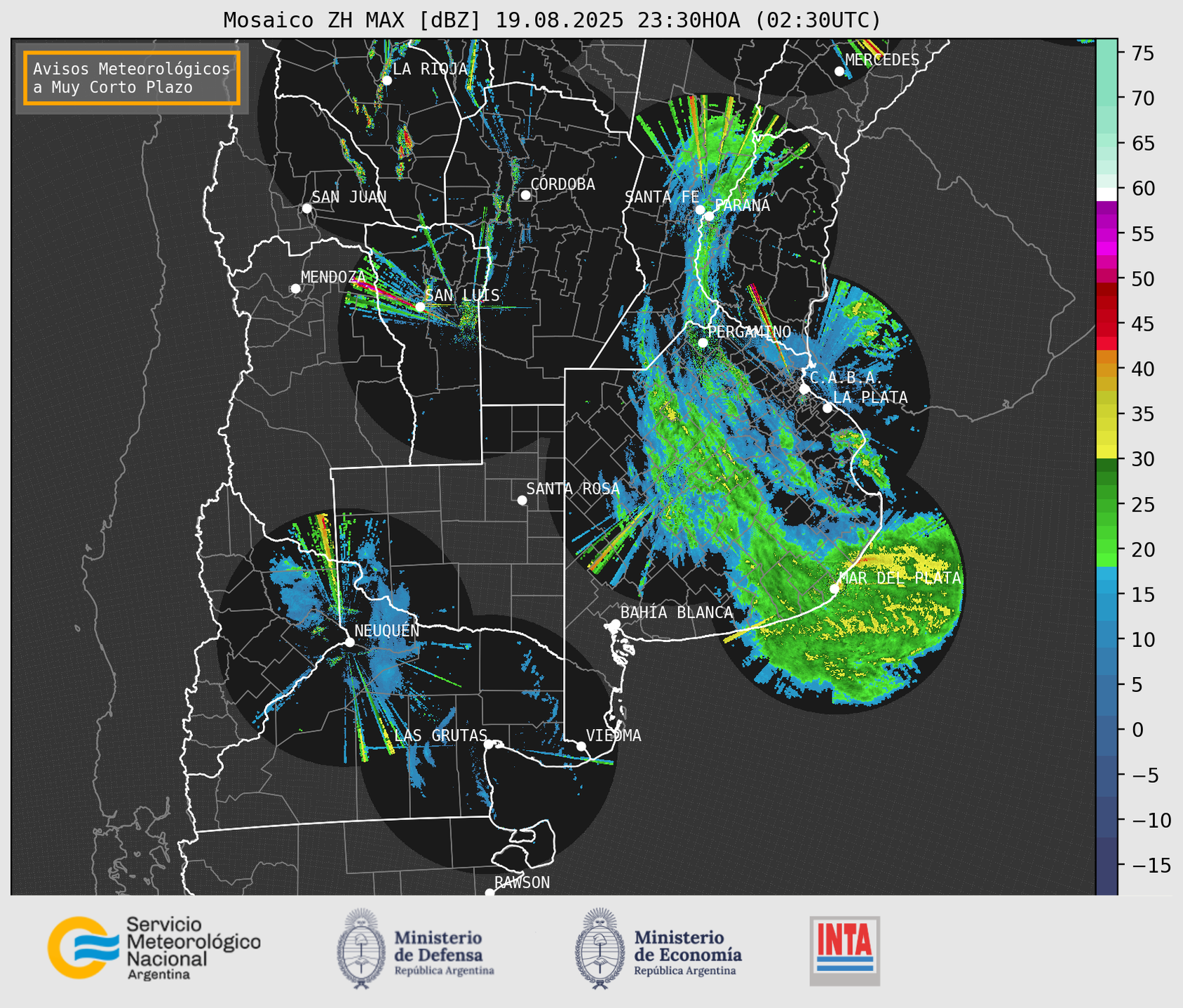
Task: Click the MENDOZA city marker dot
Action: click(295, 288)
